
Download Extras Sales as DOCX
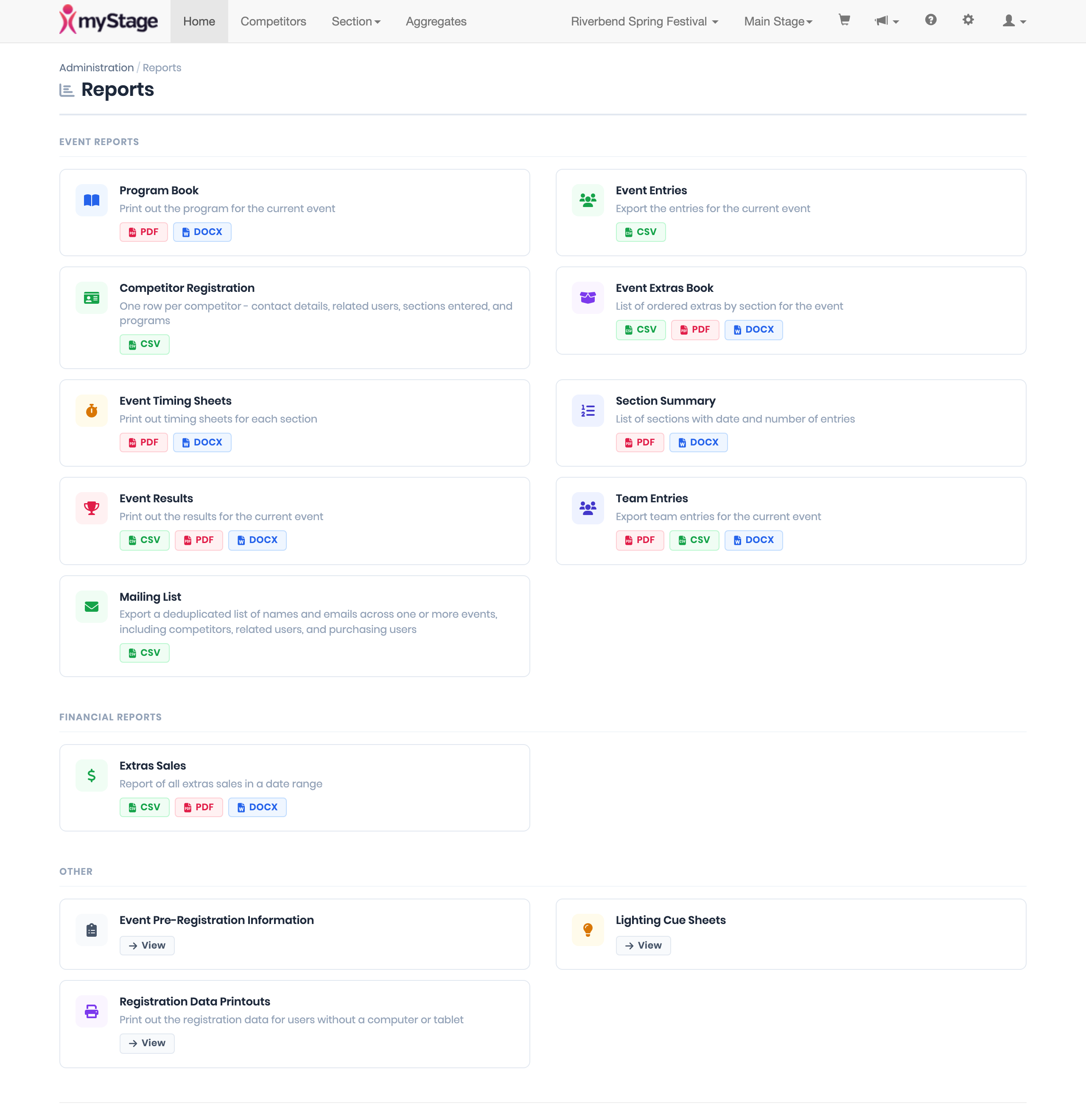click(x=257, y=807)
